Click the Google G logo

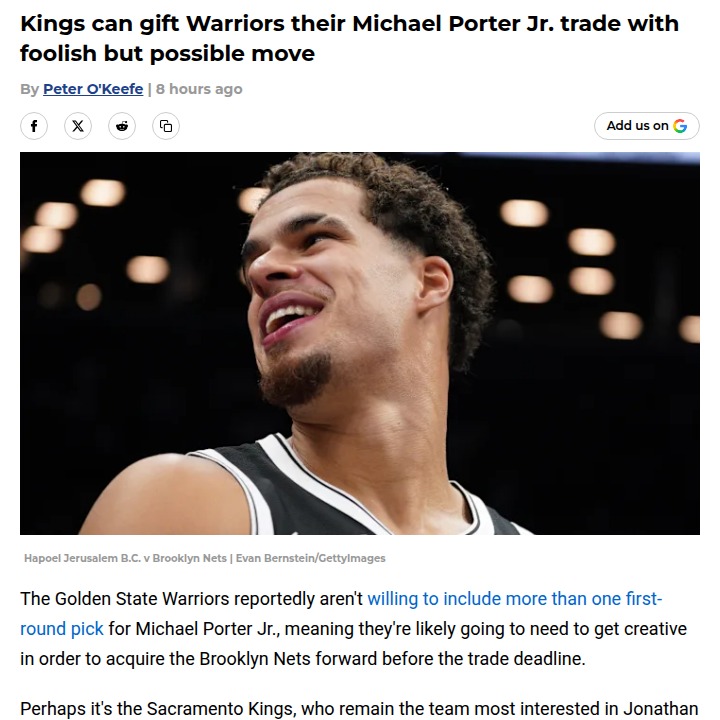tap(680, 126)
